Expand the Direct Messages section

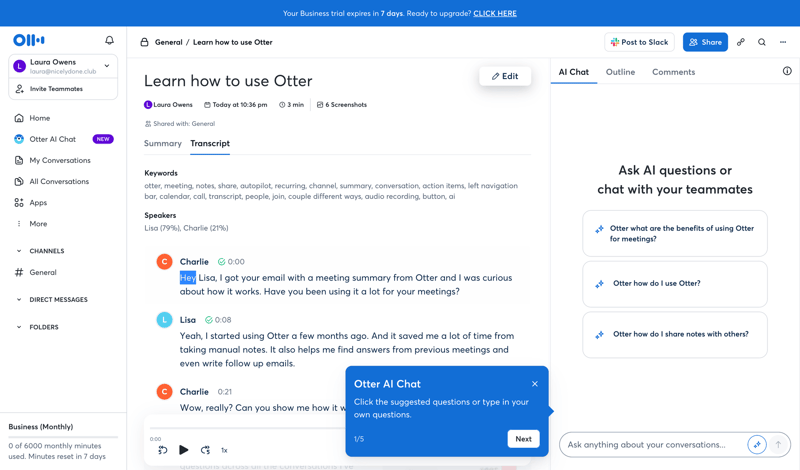point(19,300)
